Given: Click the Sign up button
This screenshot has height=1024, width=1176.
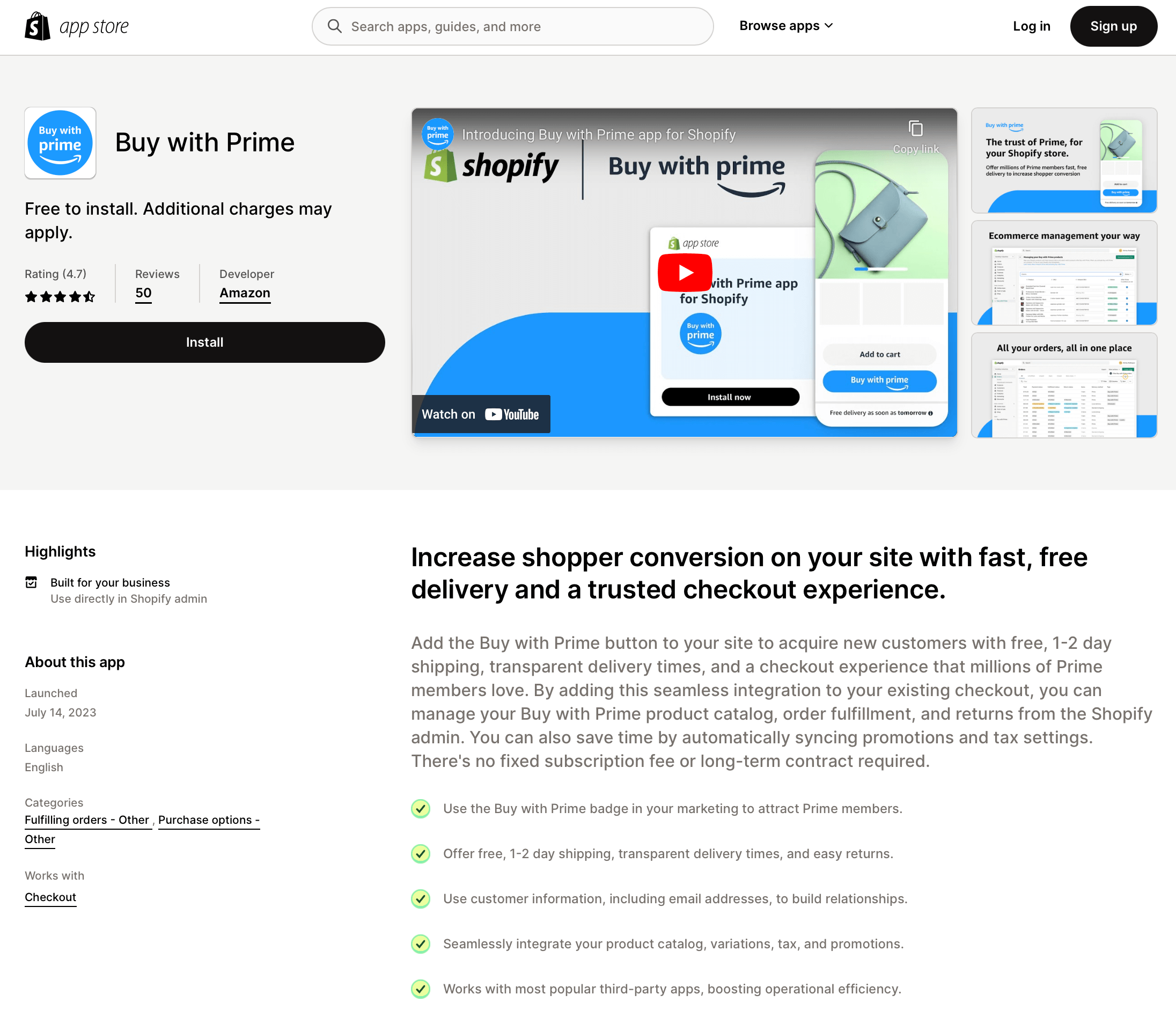Looking at the screenshot, I should (x=1113, y=26).
